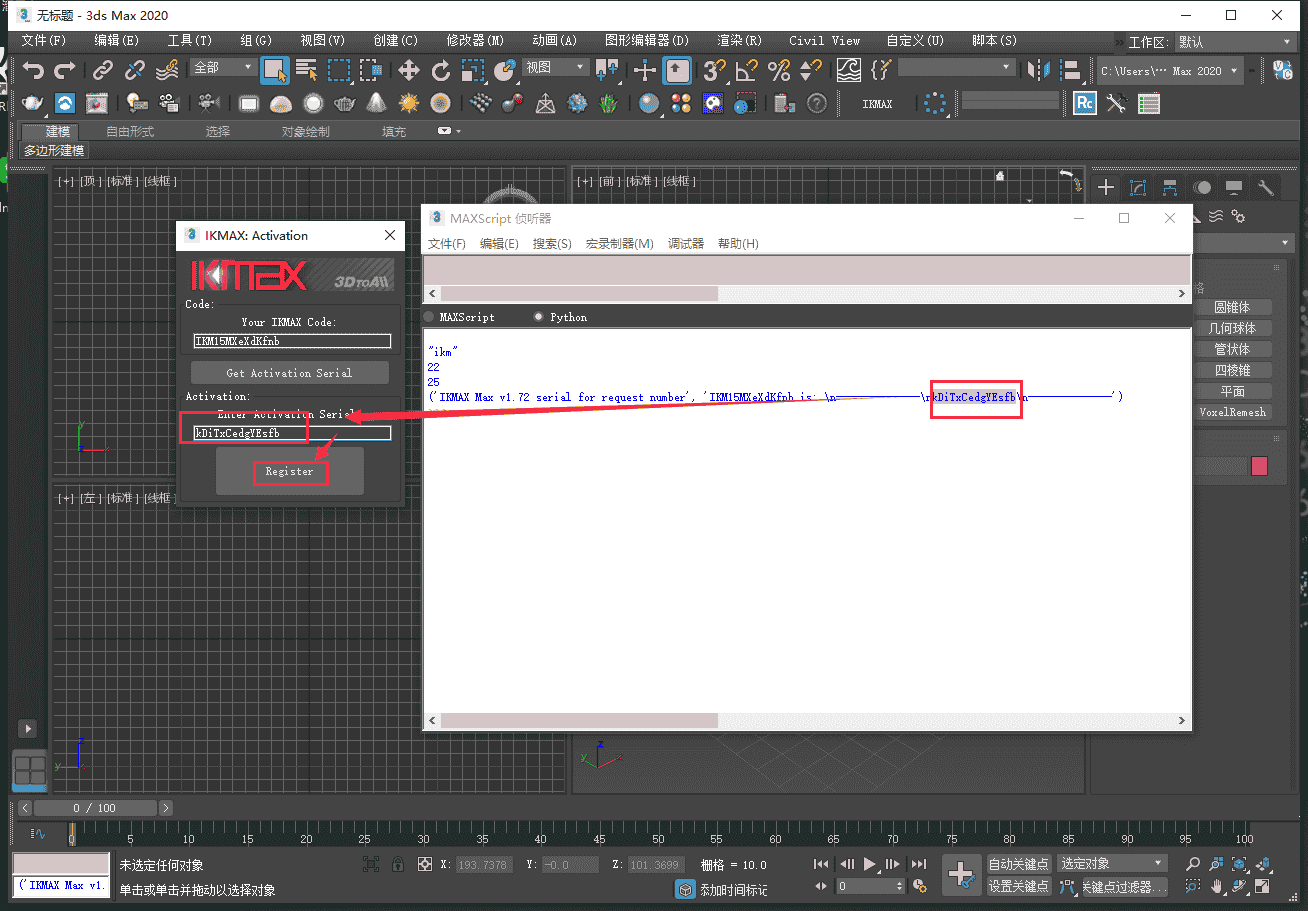Click the pink object color swatch
The height and width of the screenshot is (911, 1308).
click(x=1259, y=466)
